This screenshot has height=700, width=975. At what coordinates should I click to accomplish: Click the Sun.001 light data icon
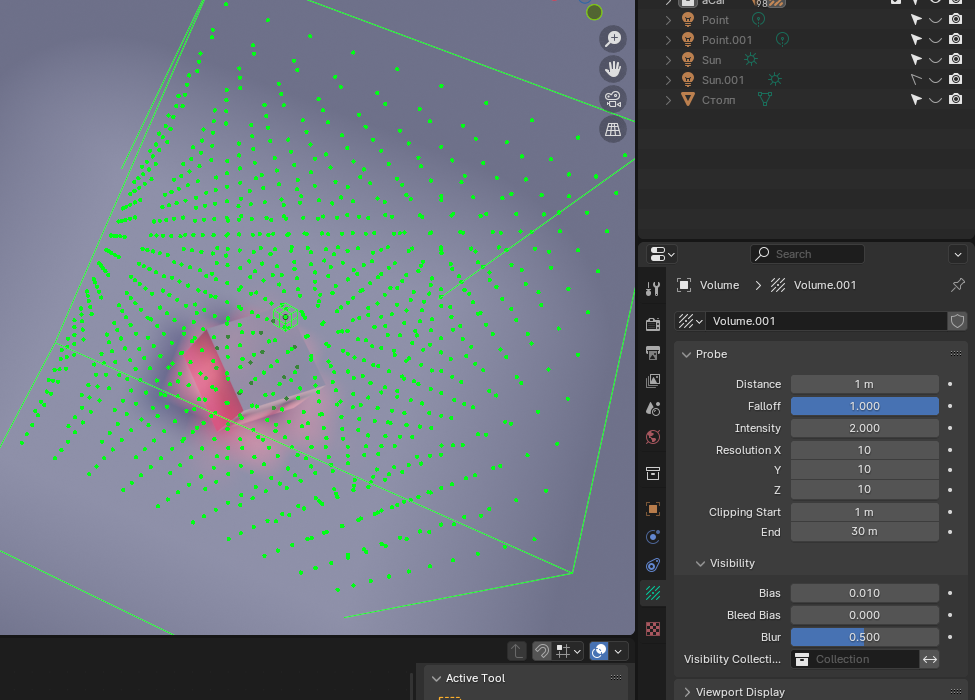click(774, 80)
